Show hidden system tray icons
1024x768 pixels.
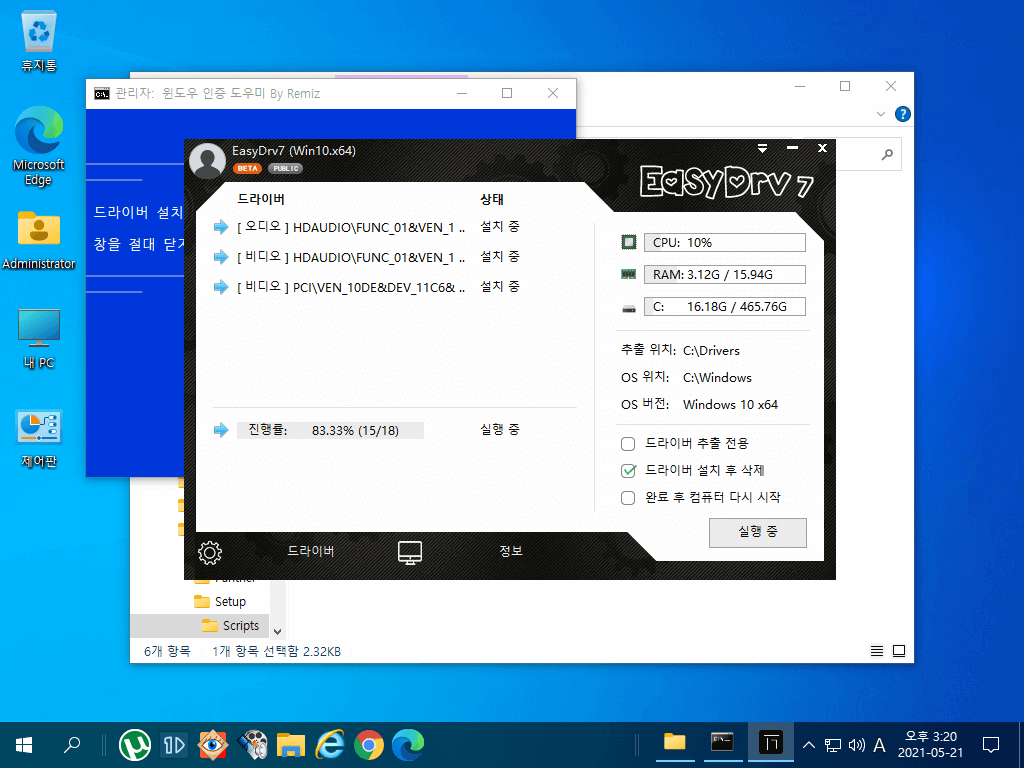(808, 745)
